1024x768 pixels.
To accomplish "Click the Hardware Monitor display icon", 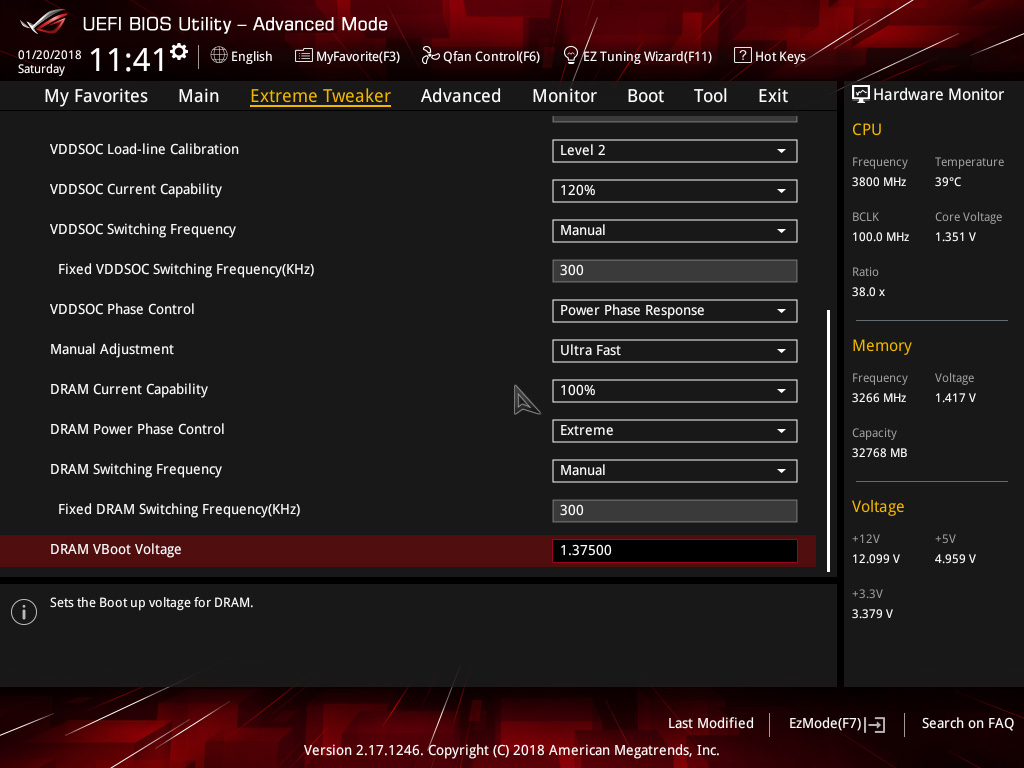I will 861,95.
